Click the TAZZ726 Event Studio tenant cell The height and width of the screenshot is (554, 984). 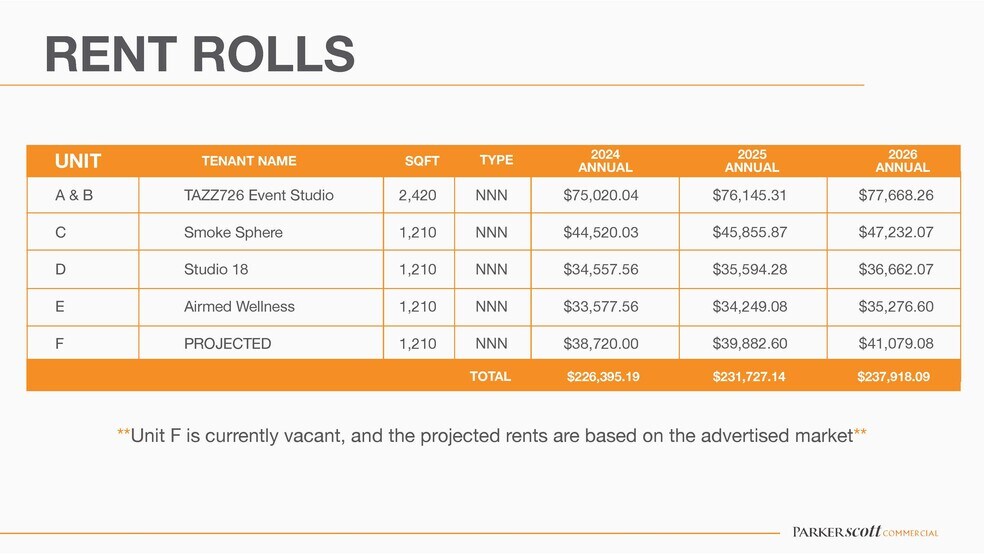point(258,195)
